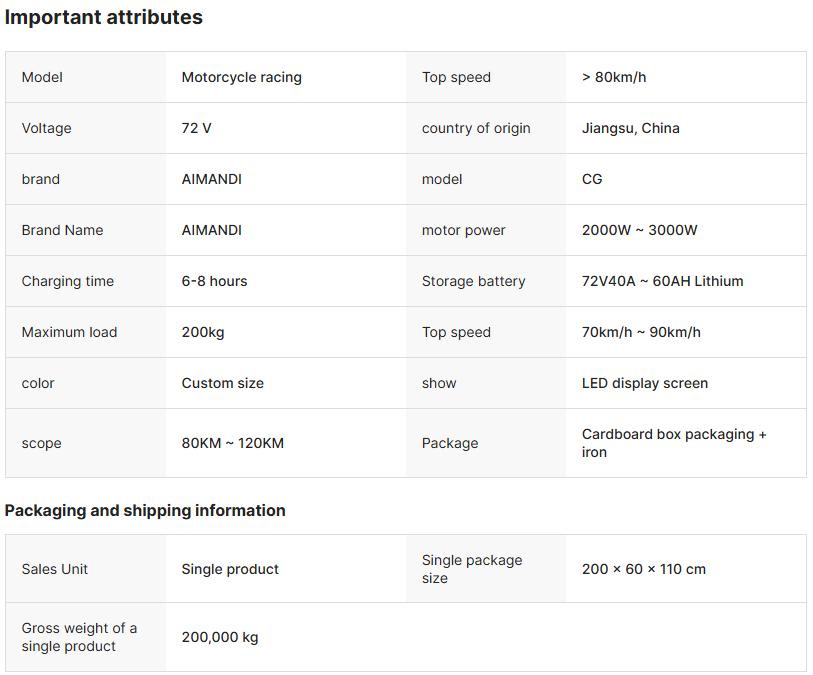
Task: Click the '80KM ~ 120KM' scope value
Action: [x=232, y=443]
